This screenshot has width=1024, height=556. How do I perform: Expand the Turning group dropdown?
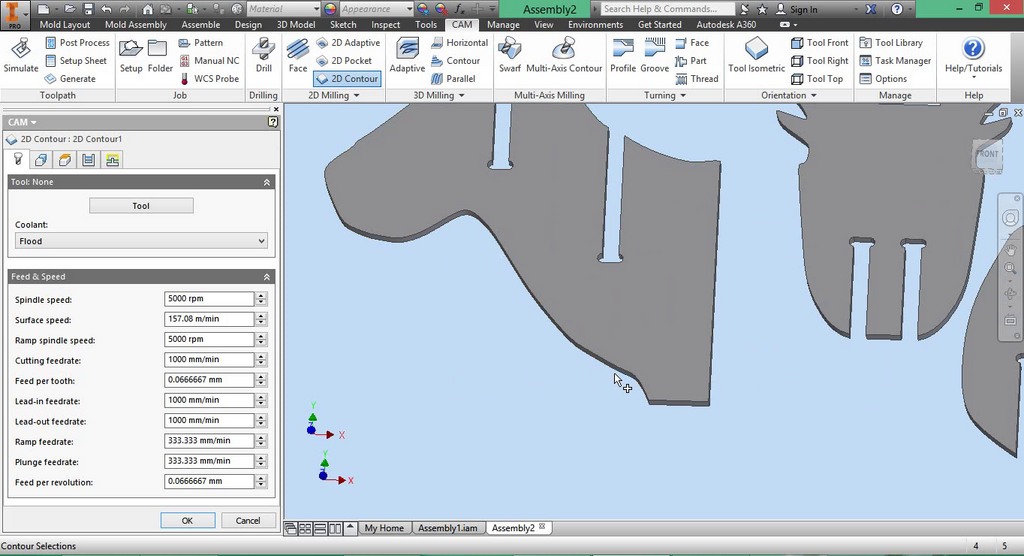point(665,95)
